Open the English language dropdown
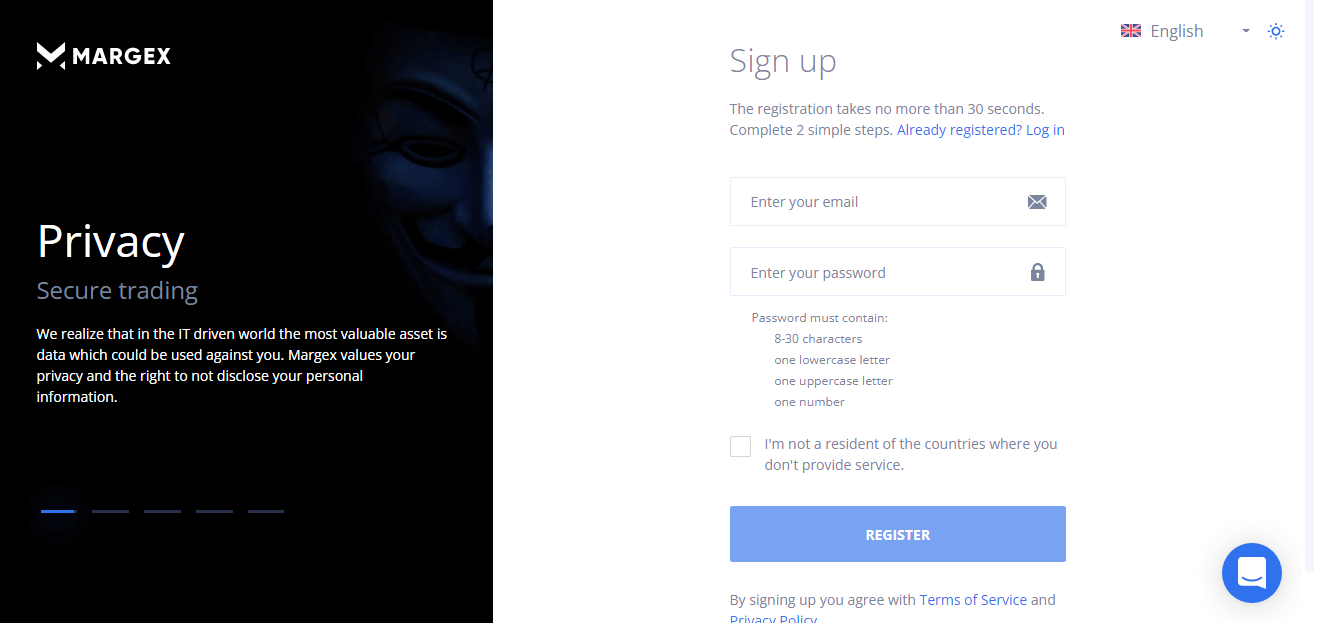This screenshot has height=623, width=1317. pos(1177,31)
